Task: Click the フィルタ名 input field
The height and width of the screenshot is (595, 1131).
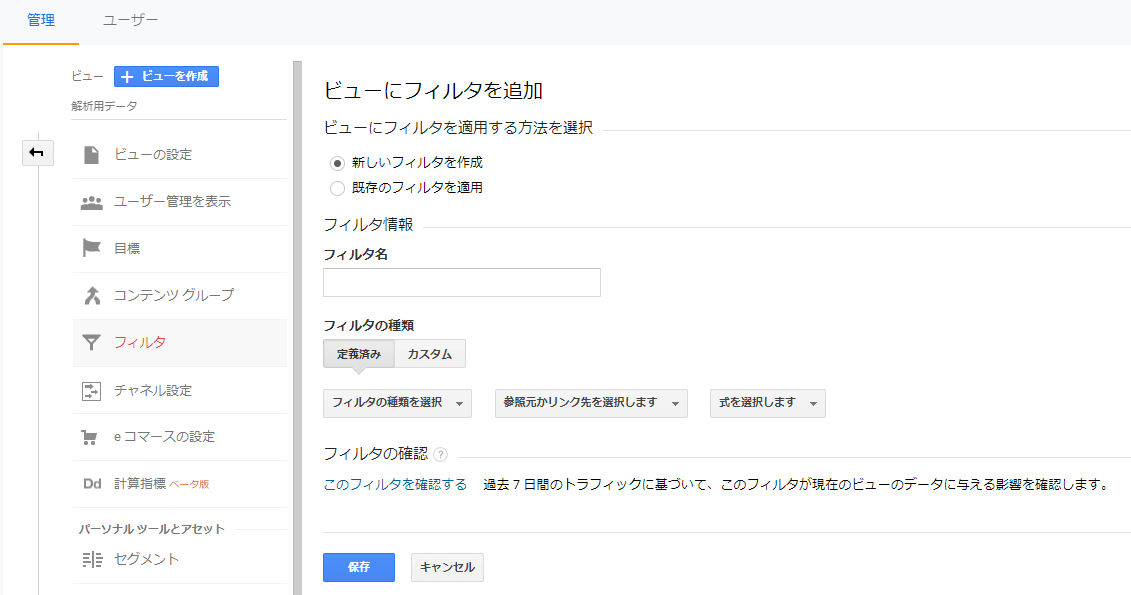Action: coord(462,283)
